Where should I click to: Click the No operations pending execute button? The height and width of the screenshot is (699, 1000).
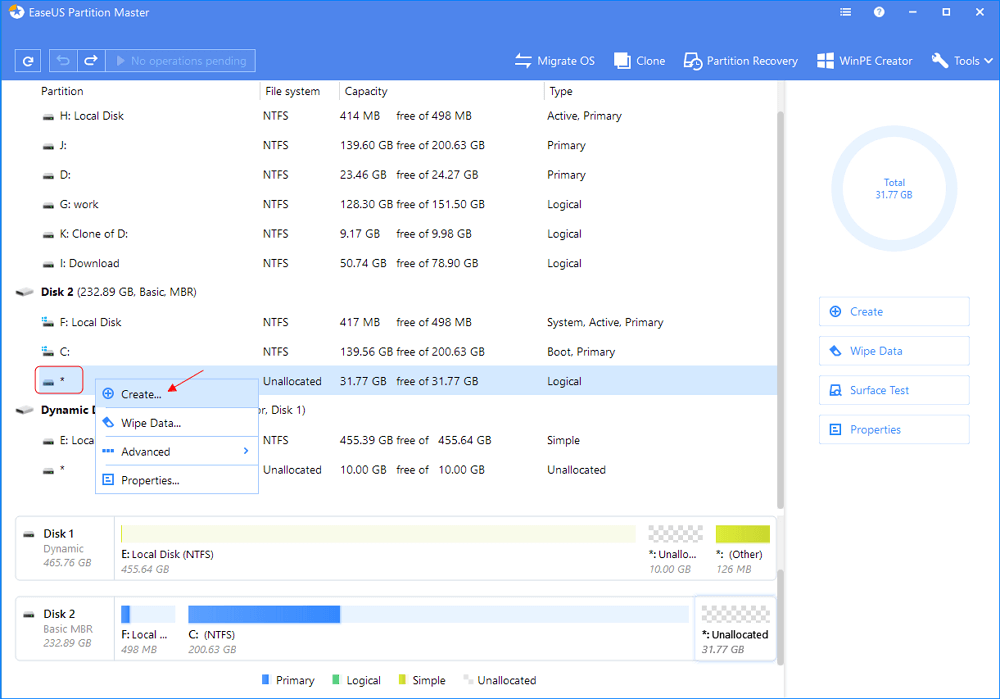pos(180,61)
